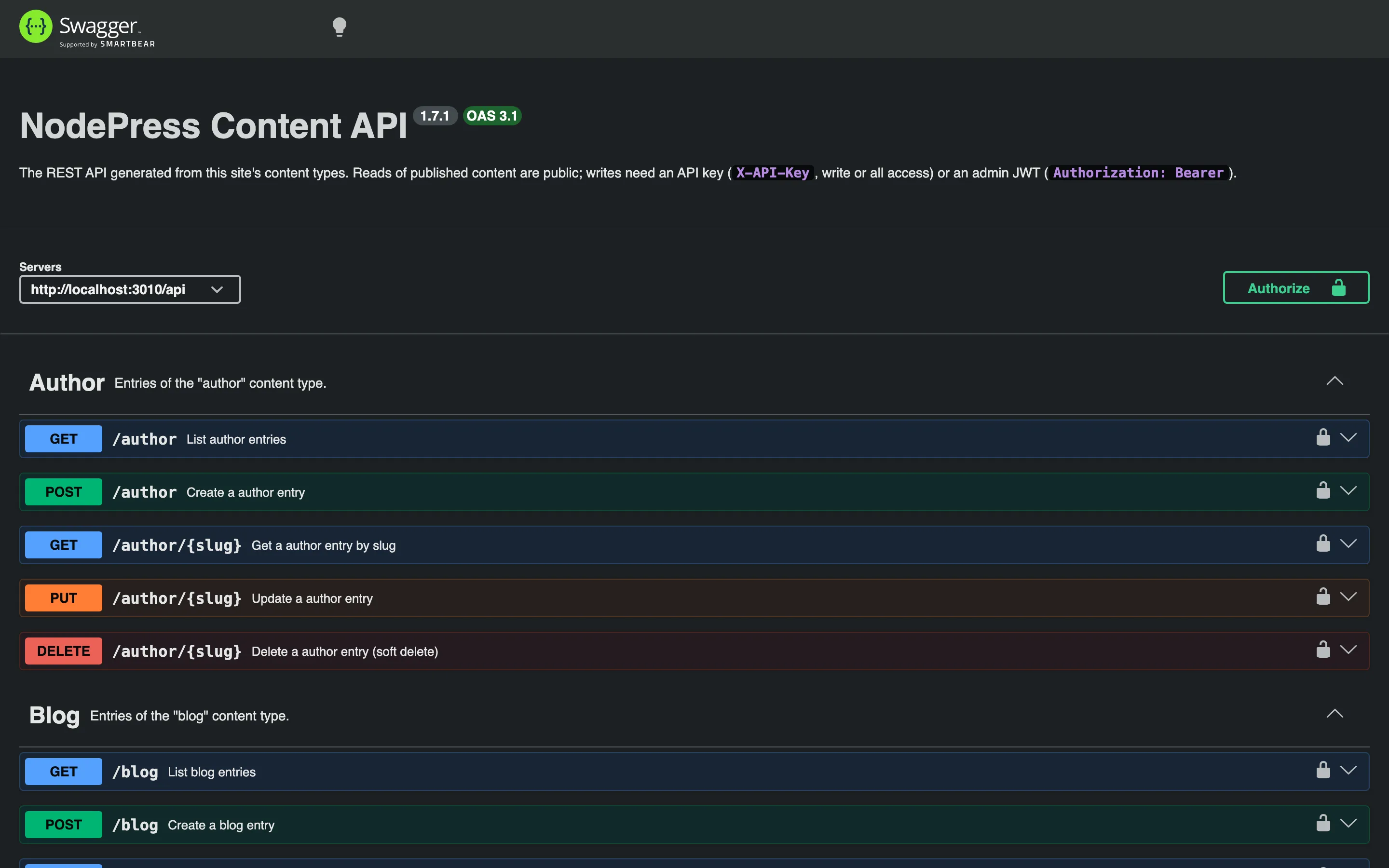
Task: Click lock icon on DELETE /author/{slug} row
Action: (1323, 650)
